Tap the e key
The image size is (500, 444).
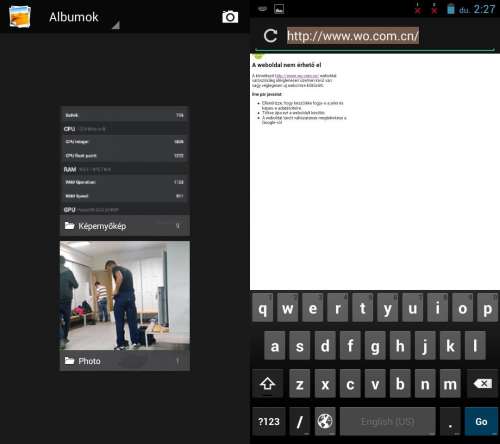[313, 308]
